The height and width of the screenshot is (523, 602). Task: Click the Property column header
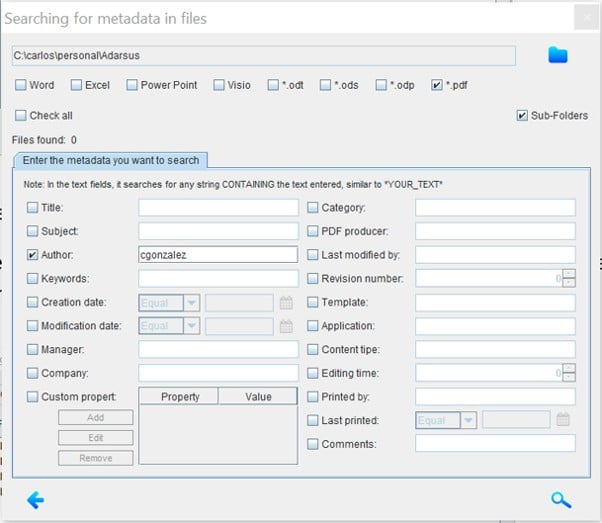coord(180,396)
